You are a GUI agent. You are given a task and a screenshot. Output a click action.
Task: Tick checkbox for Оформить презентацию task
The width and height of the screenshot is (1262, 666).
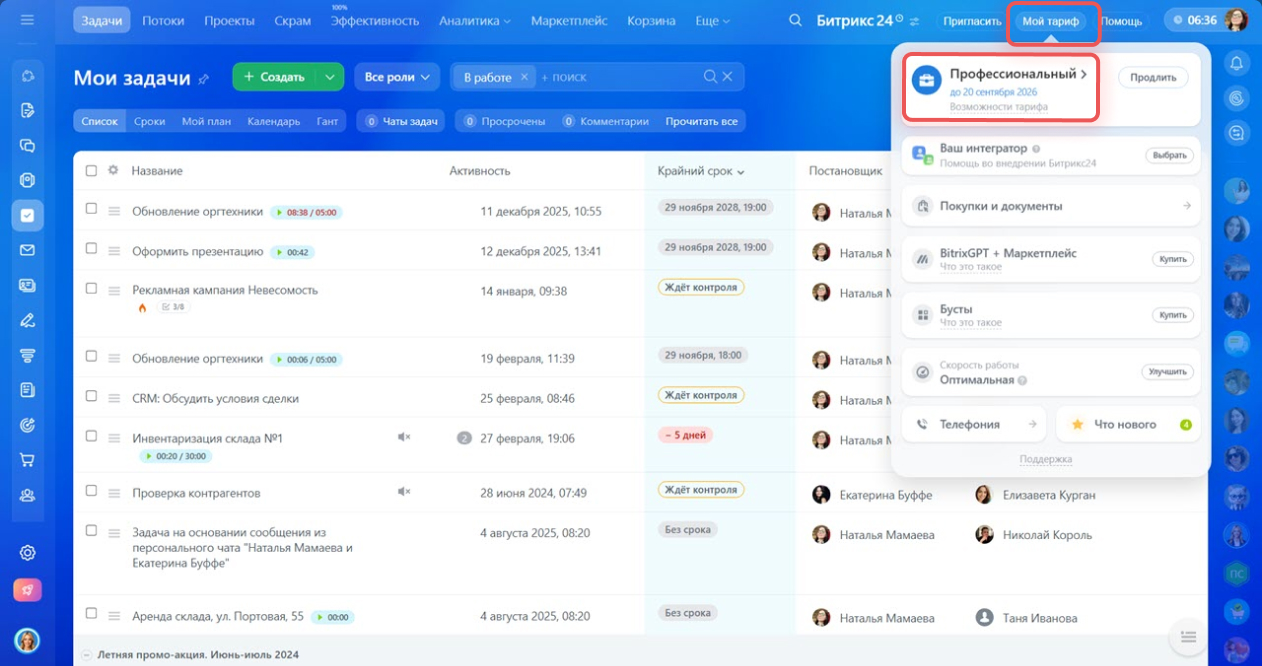[x=91, y=250]
